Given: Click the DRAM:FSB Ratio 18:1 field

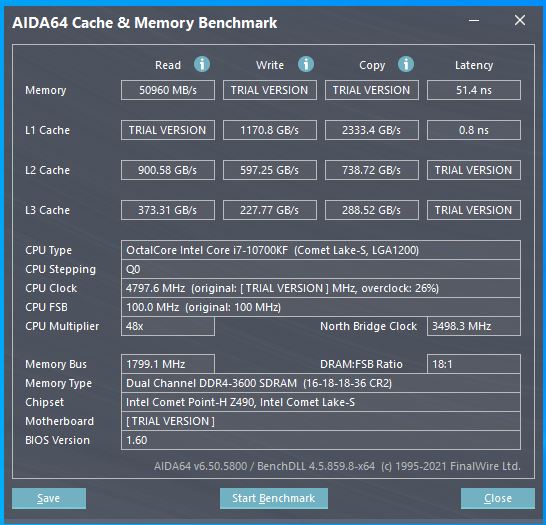Looking at the screenshot, I should [x=474, y=364].
